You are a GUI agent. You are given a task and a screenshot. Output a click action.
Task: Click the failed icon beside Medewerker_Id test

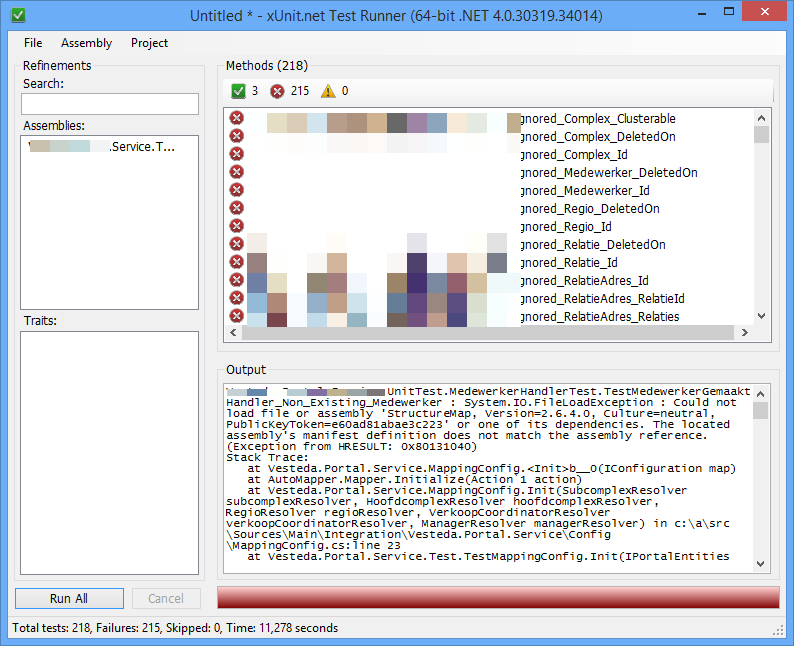tap(237, 190)
